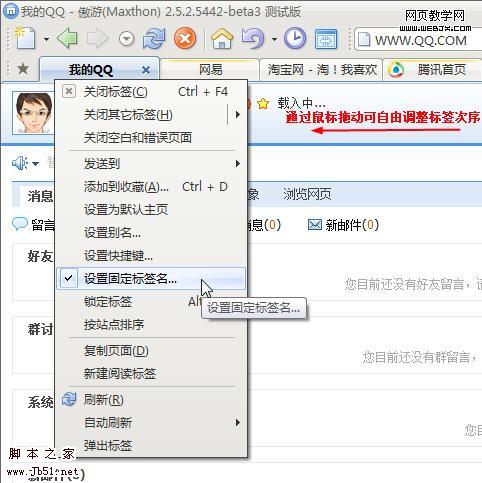Select 设置快捷键... menu entry
Image resolution: width=482 pixels, height=483 pixels.
pyautogui.click(x=151, y=256)
